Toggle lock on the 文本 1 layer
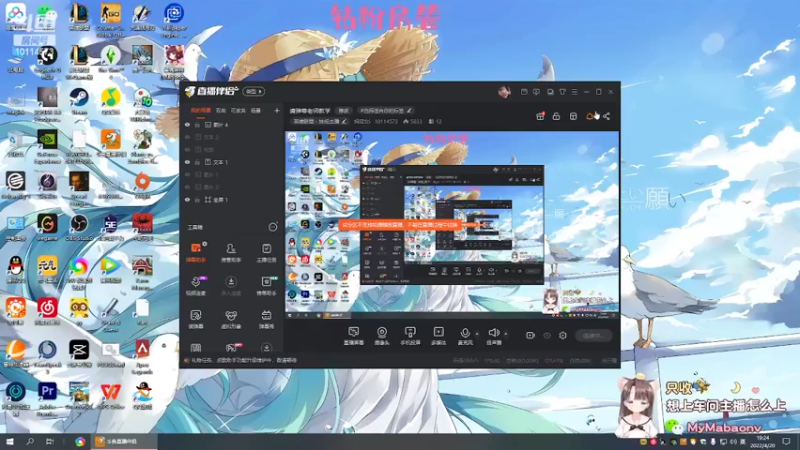This screenshot has width=800, height=450. pos(197,162)
